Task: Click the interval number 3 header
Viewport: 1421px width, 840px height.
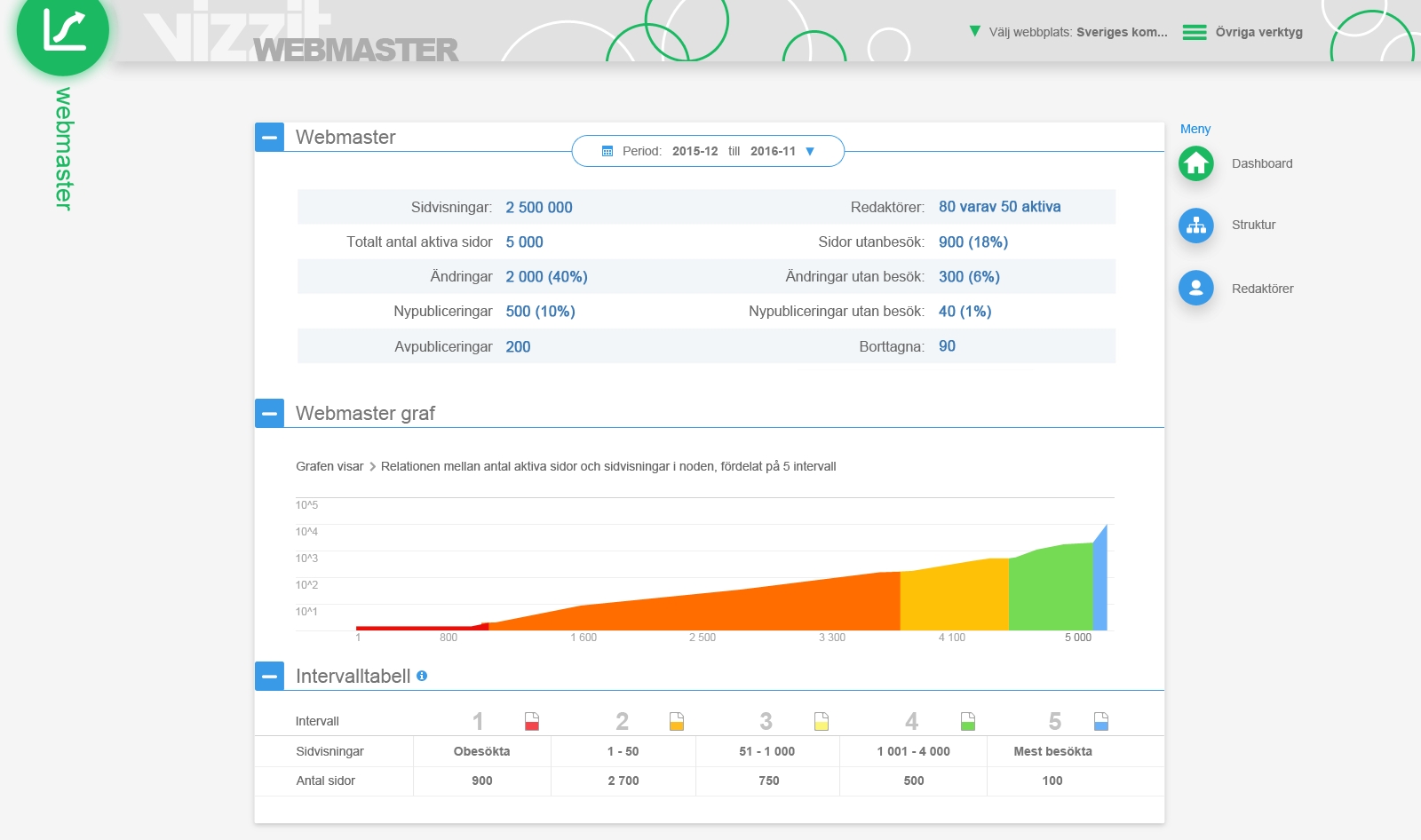Action: 766,721
